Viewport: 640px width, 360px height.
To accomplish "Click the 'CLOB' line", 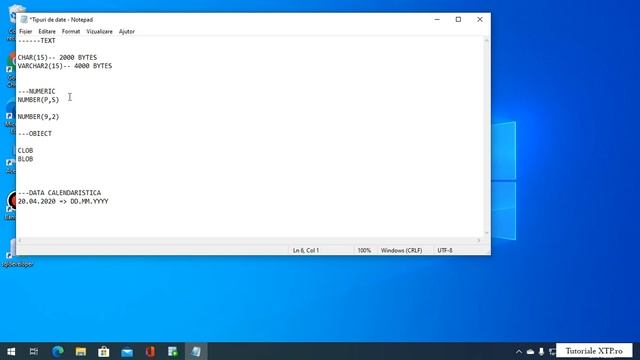I will pyautogui.click(x=25, y=151).
